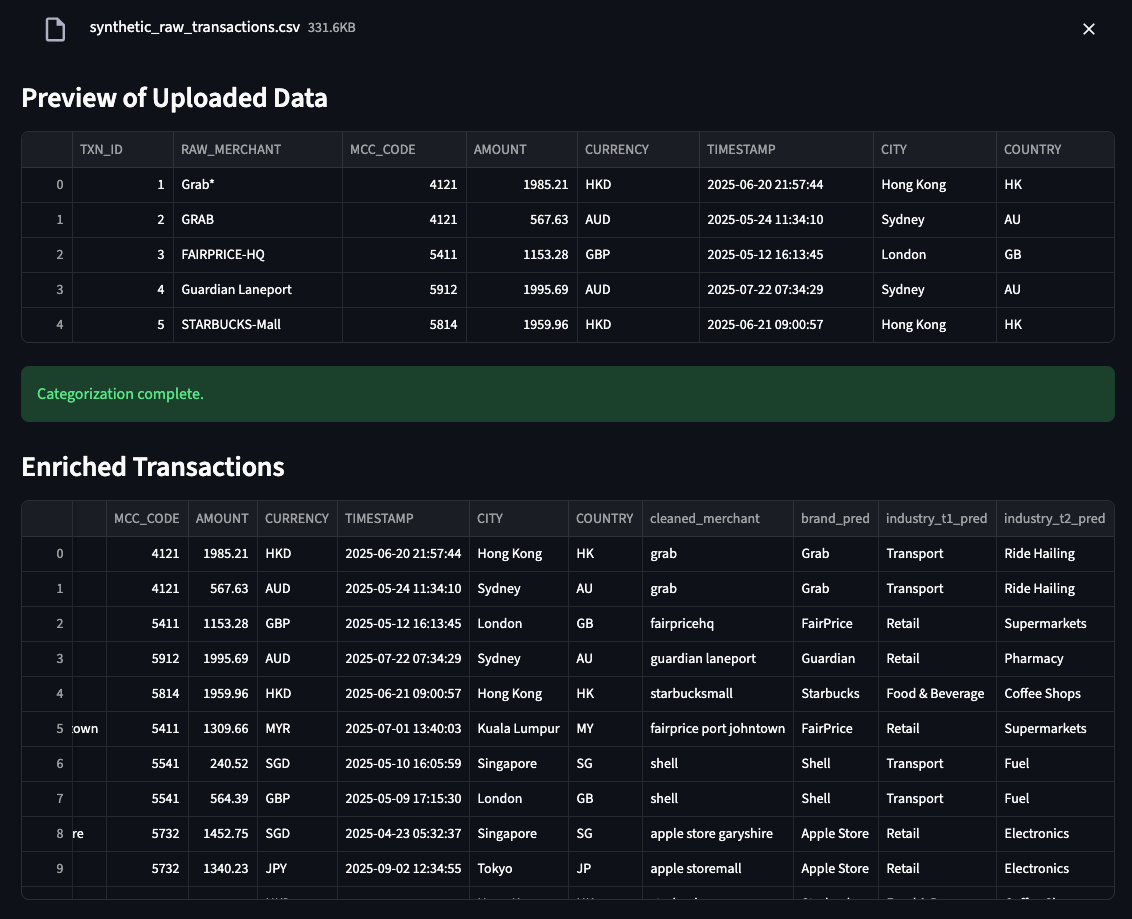Click the industry_t1_pred column header
Screen dimensions: 1132x919
[936, 518]
